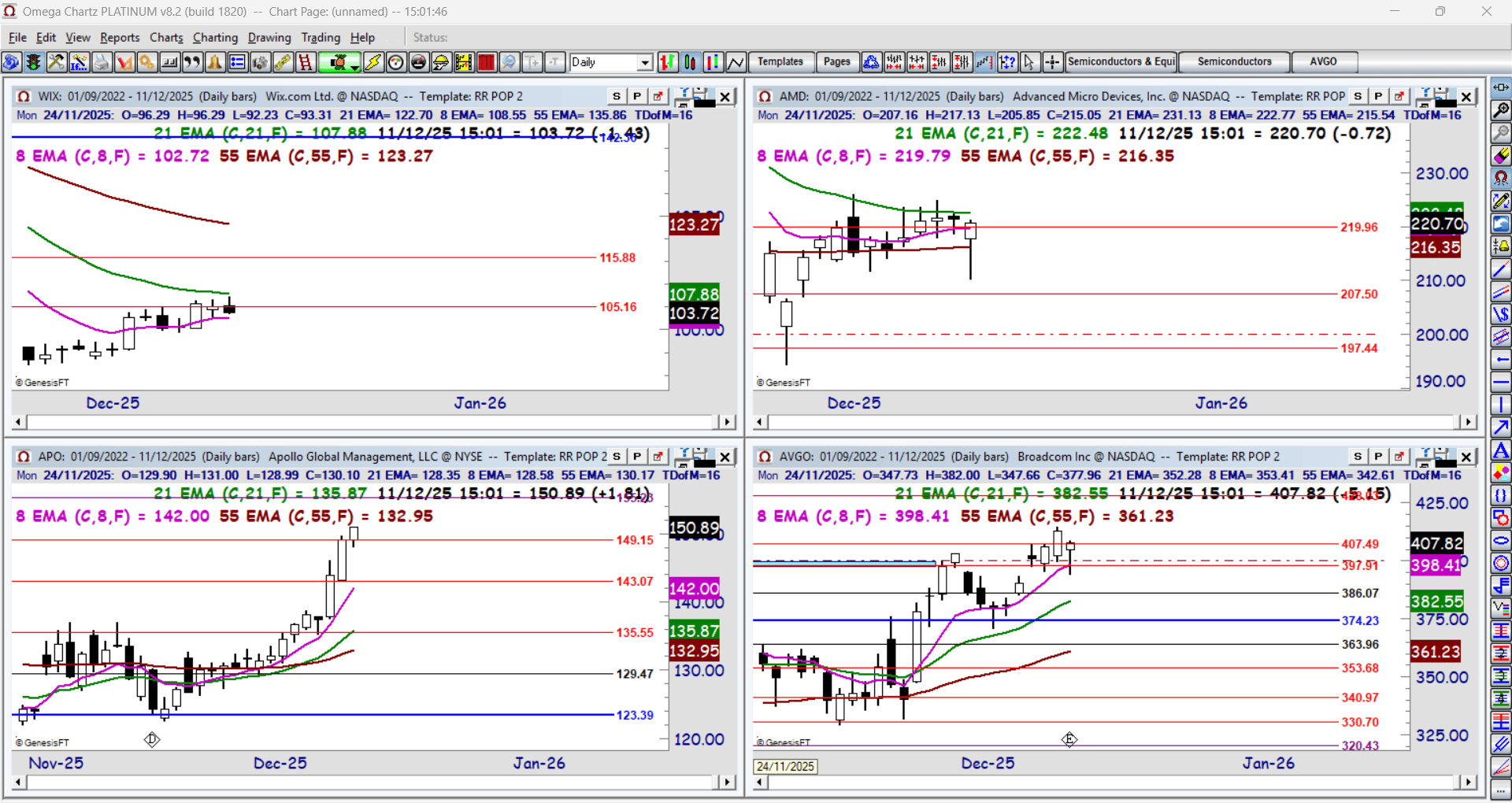This screenshot has width=1512, height=803.
Task: Click the arrow pointer cursor tool
Action: [x=1029, y=62]
